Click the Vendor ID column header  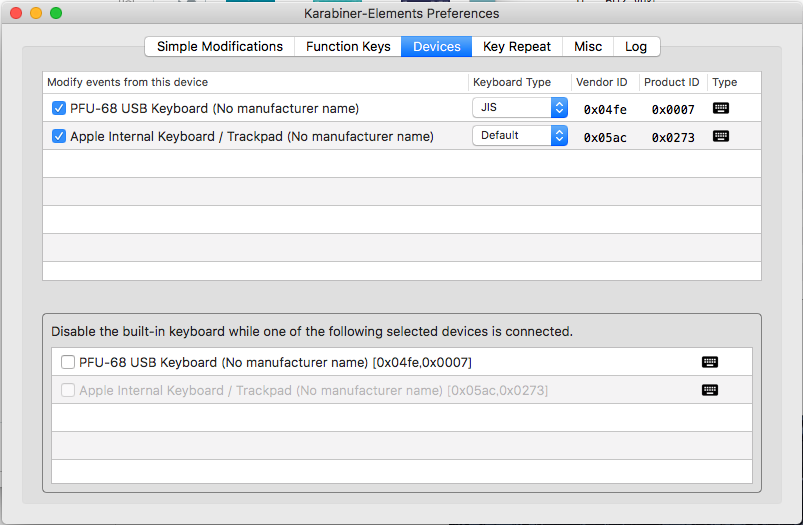[x=605, y=82]
